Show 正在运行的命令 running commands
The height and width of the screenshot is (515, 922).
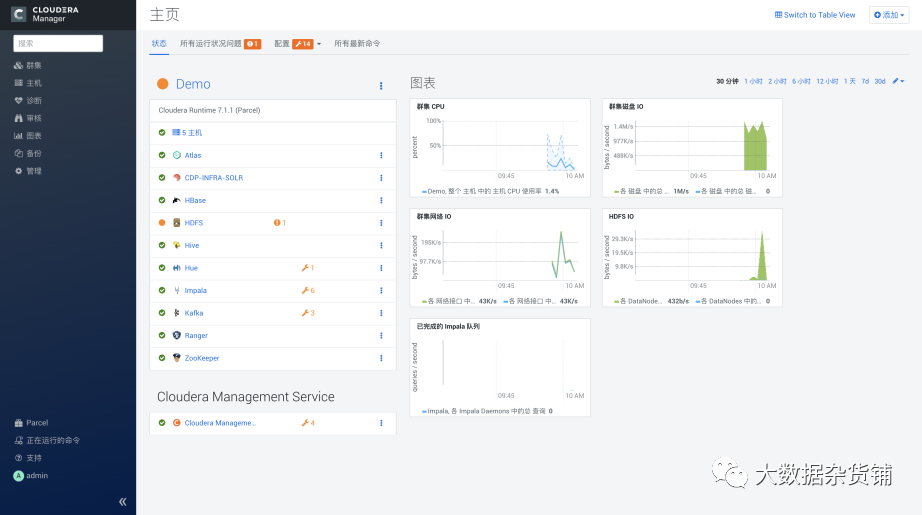pos(47,440)
